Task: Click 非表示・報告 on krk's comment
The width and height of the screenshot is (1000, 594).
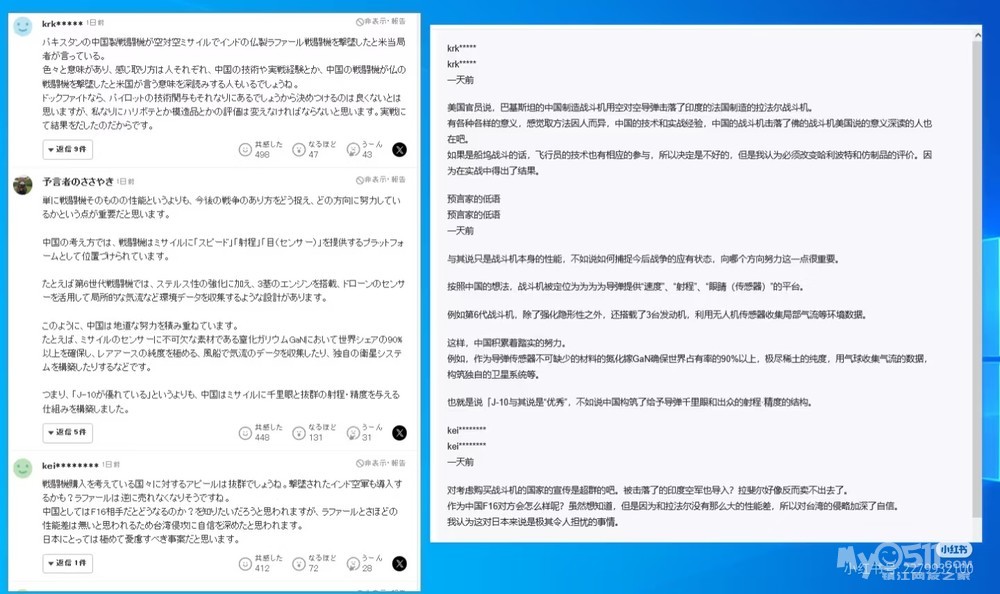Action: tap(381, 20)
